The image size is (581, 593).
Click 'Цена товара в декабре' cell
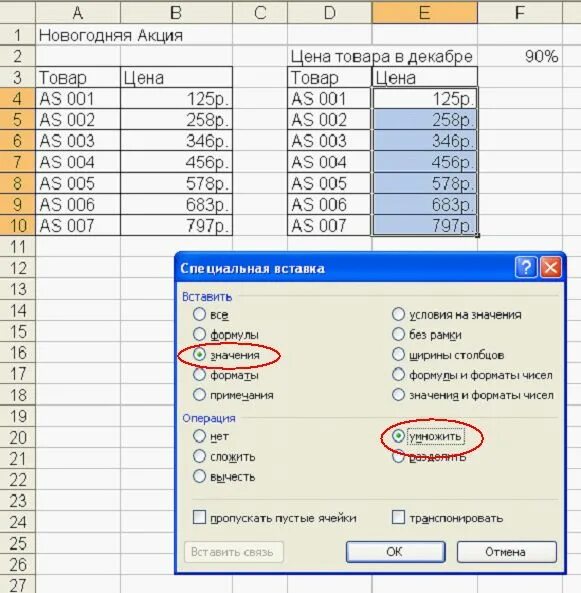tap(382, 56)
